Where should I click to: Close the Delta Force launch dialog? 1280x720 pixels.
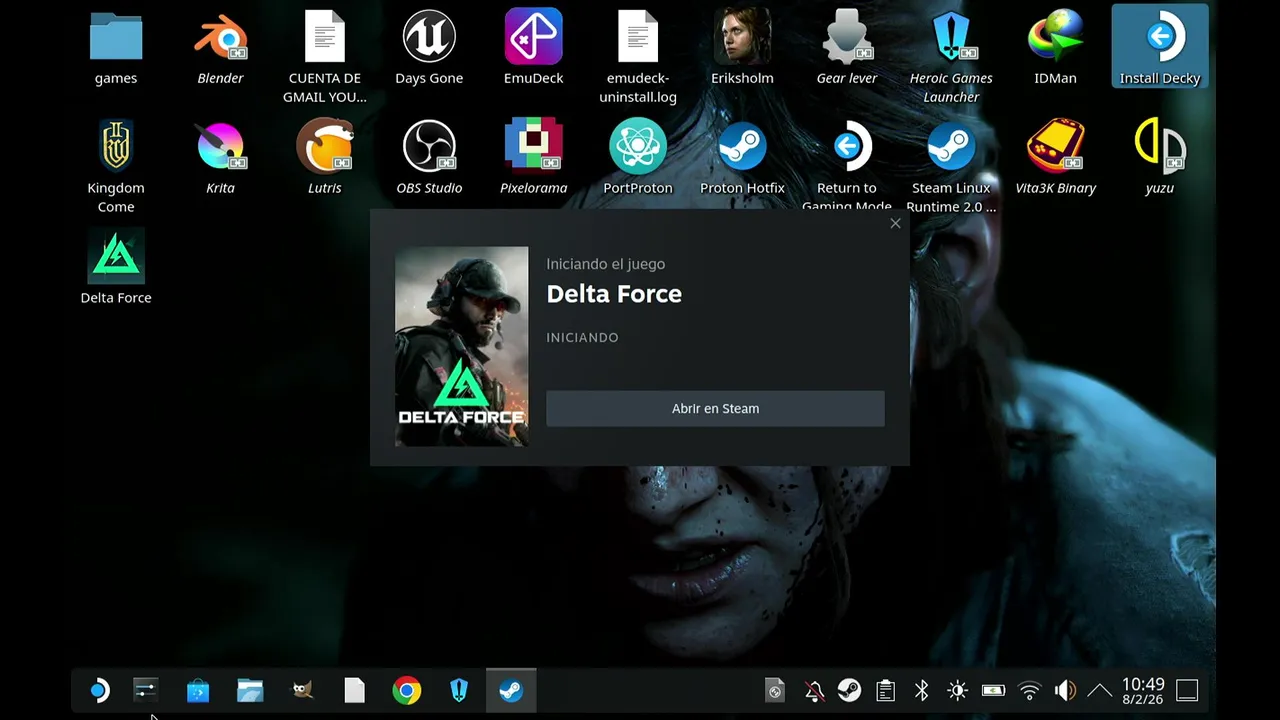pyautogui.click(x=895, y=223)
